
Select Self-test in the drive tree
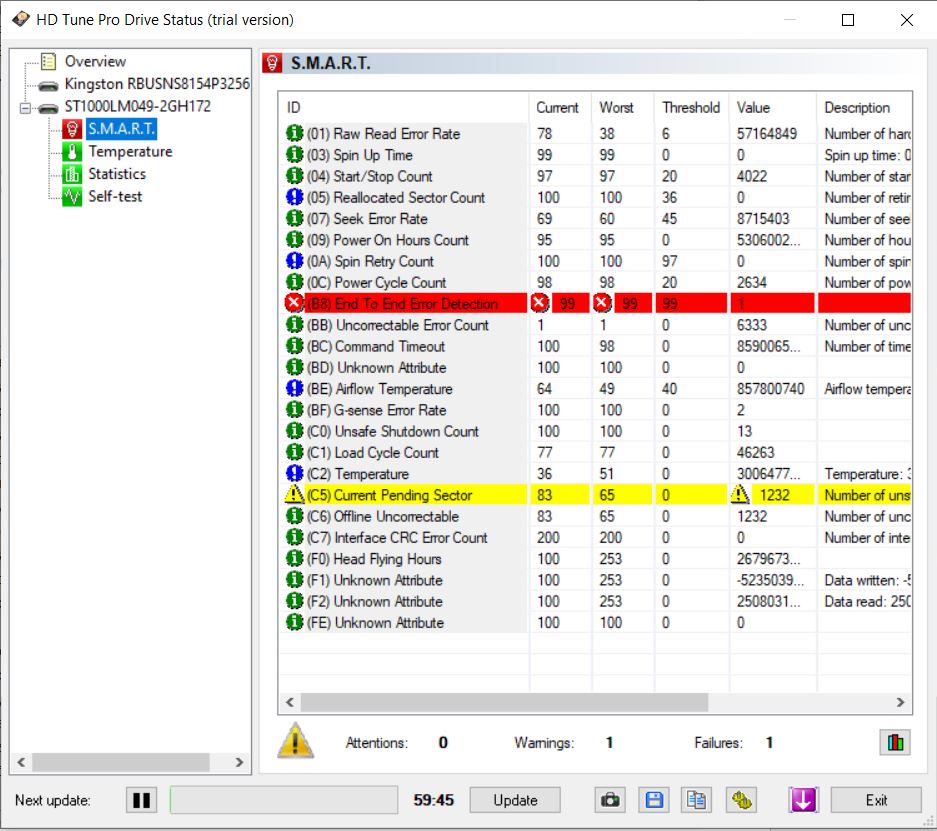pos(115,196)
